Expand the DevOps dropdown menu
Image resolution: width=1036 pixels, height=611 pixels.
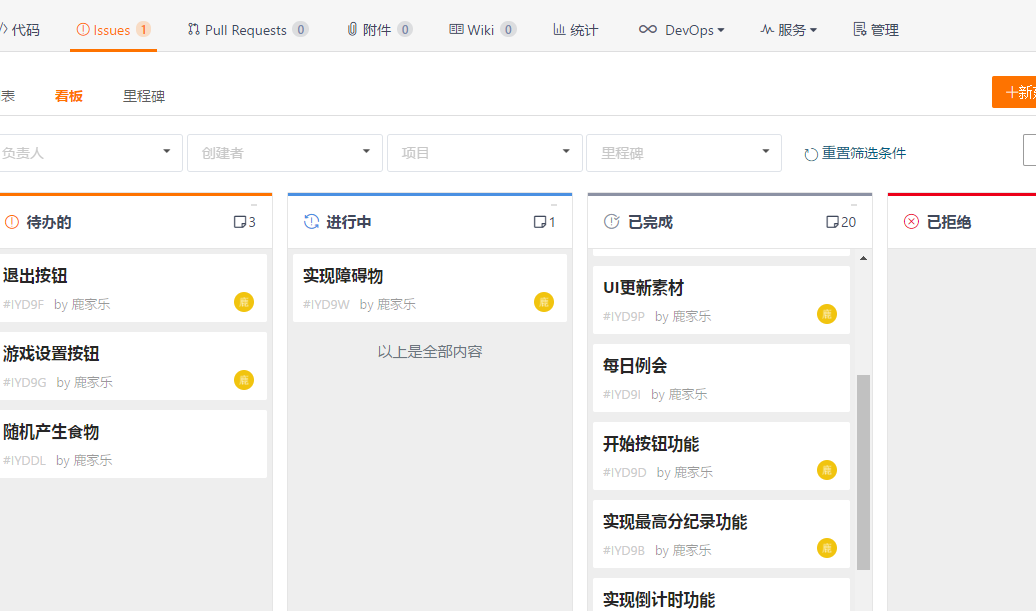681,30
